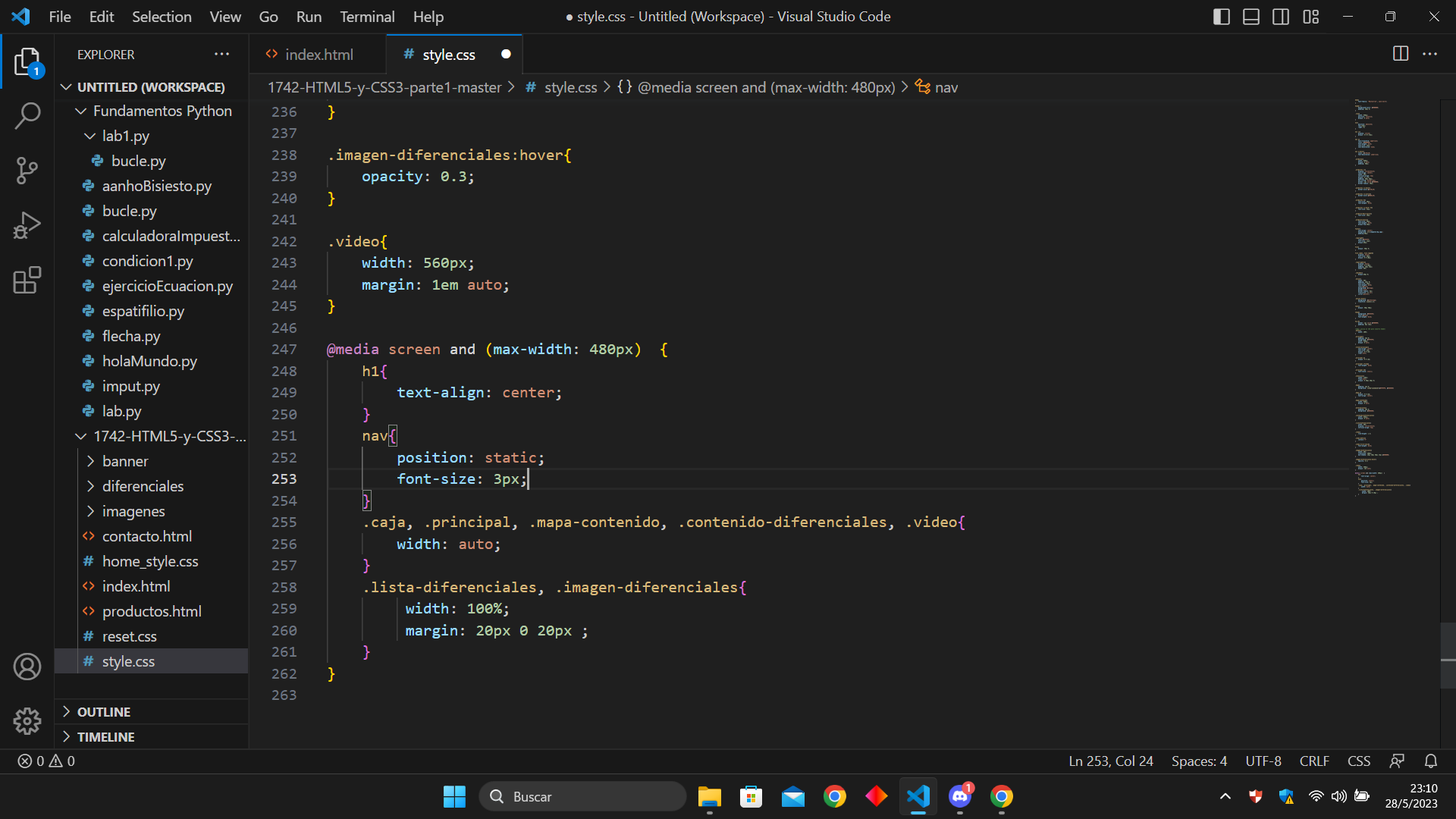
Task: Click the 1742-HTML5-y-CSS3-parte1-master breadcrumb
Action: click(384, 87)
